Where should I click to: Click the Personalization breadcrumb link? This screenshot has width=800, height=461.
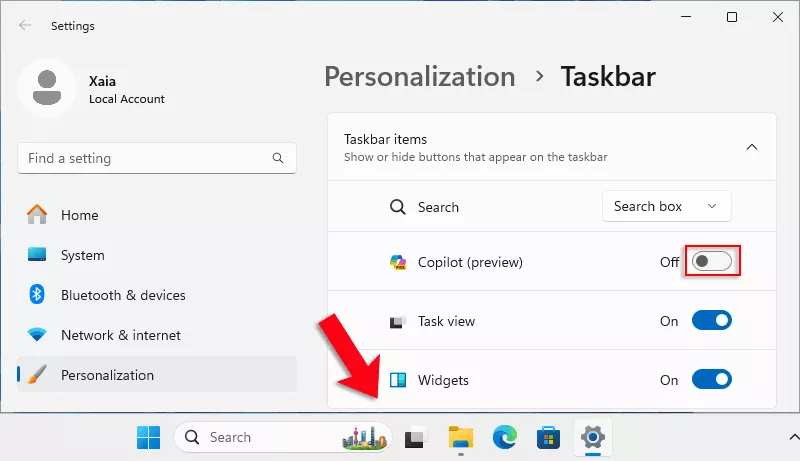pos(420,76)
